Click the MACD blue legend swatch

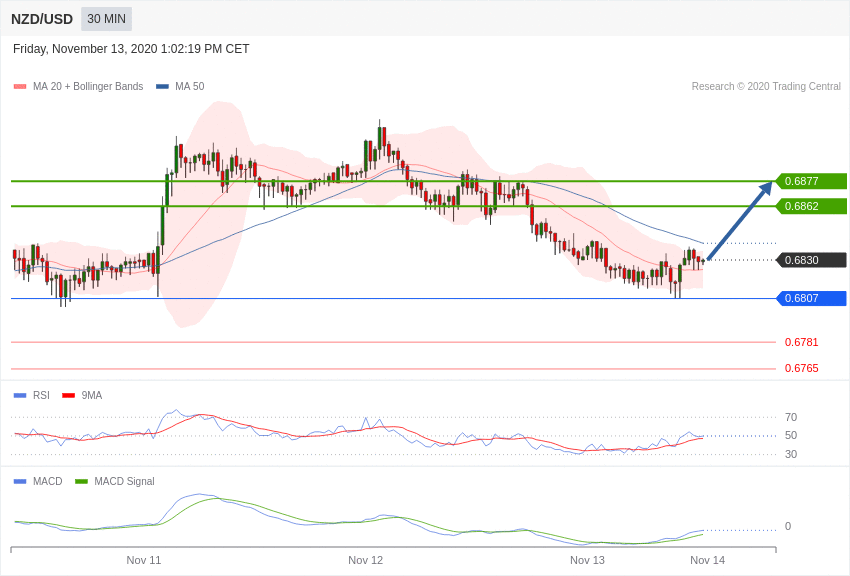pos(20,481)
